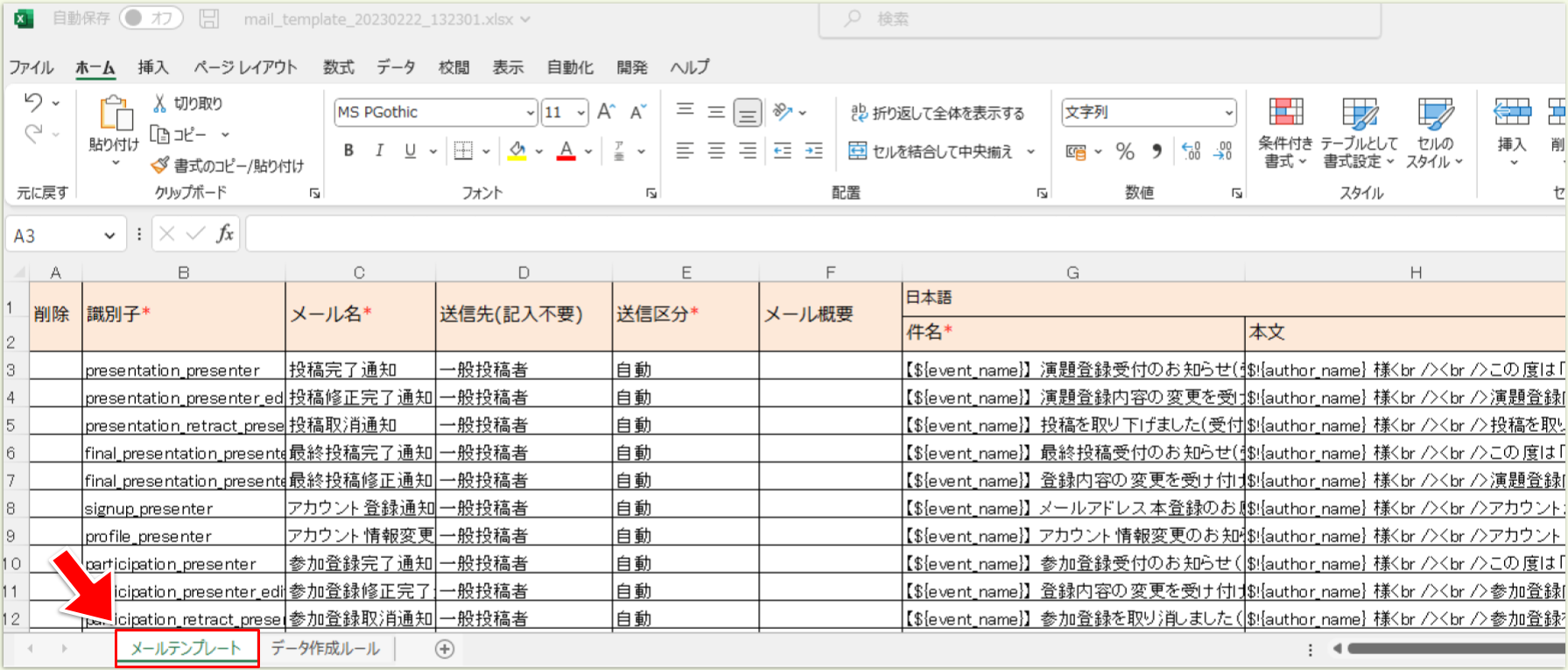Toggle Align Right horizontal alignment
1568x670 pixels.
point(748,151)
